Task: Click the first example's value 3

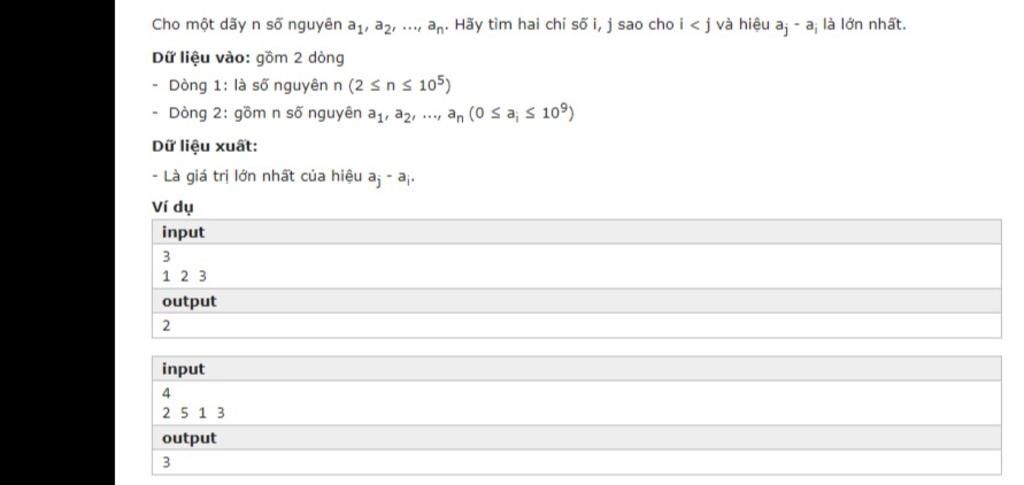Action: click(x=167, y=257)
